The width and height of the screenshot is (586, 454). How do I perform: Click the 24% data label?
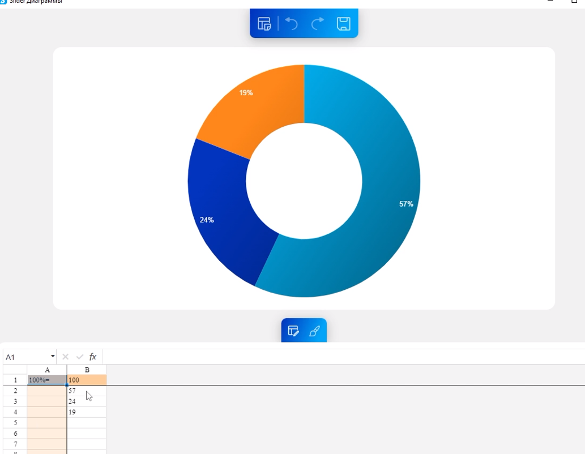pyautogui.click(x=207, y=220)
